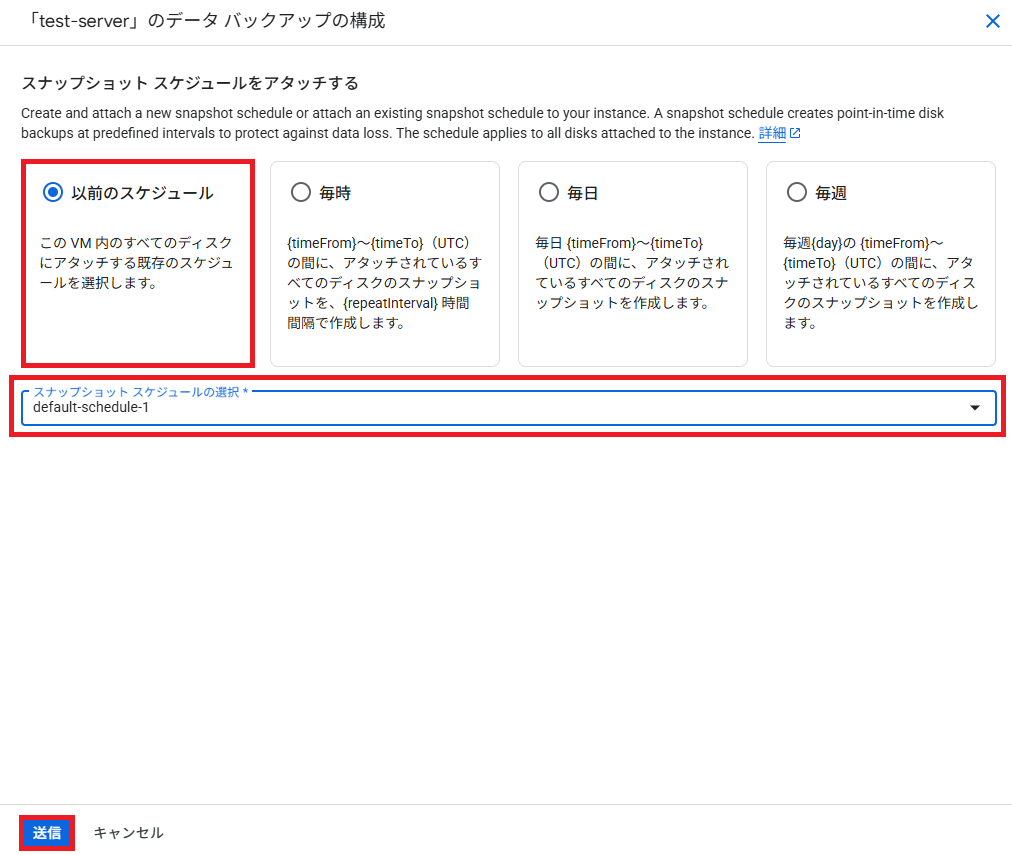Click the 毎週 card description text
This screenshot has width=1012, height=855.
point(880,283)
